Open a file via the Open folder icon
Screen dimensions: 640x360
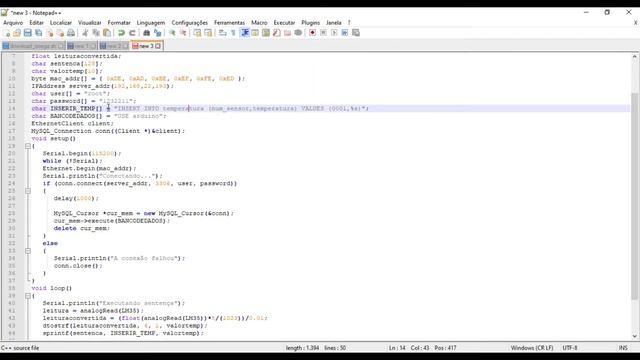pyautogui.click(x=17, y=33)
